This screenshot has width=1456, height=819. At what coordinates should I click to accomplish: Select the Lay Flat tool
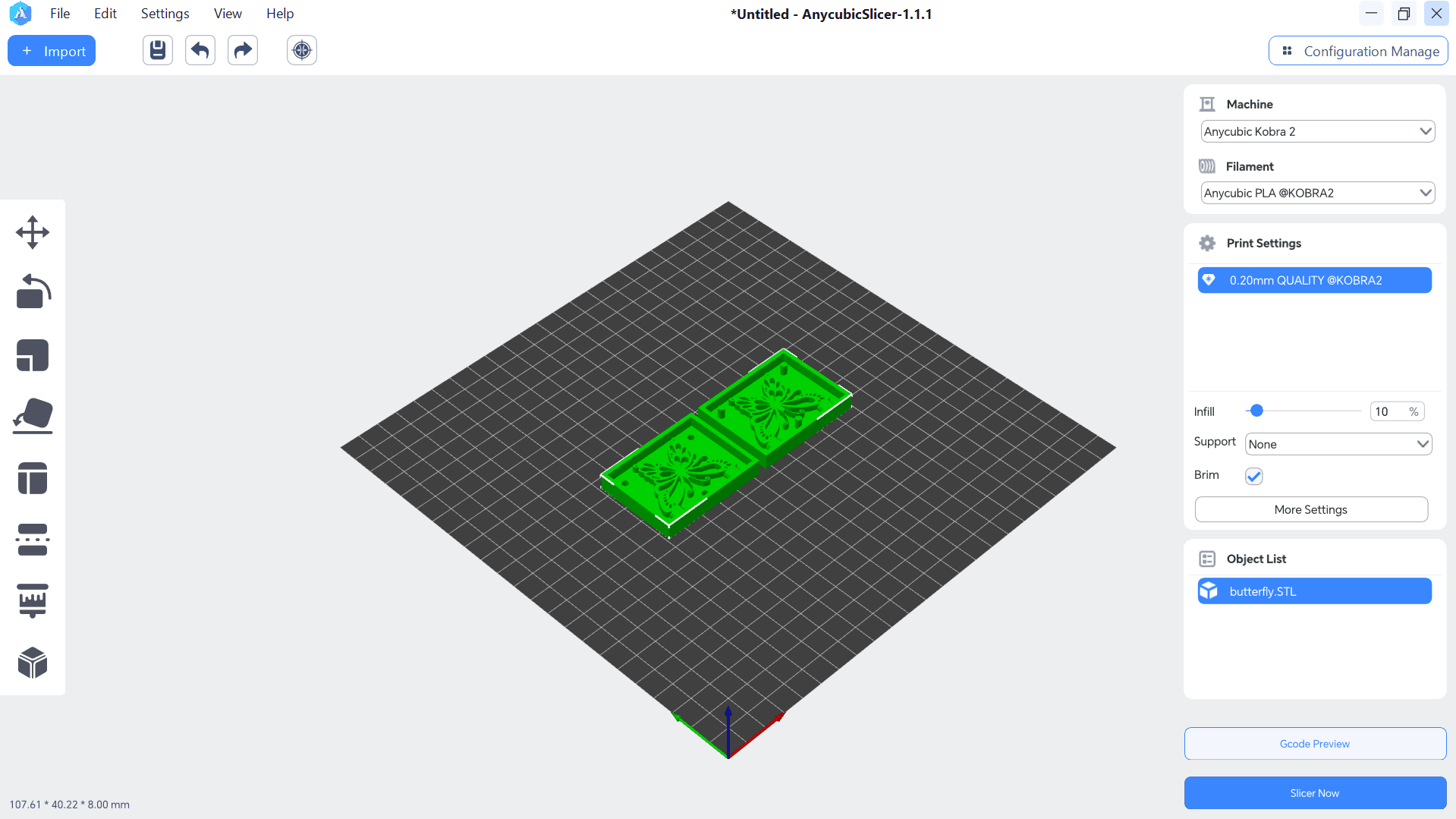point(33,416)
